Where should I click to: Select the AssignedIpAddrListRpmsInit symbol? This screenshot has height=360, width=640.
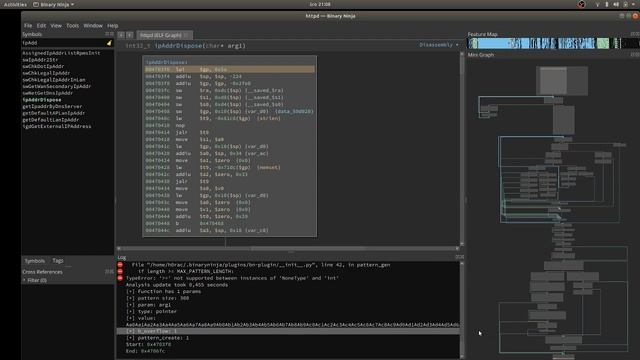[x=61, y=53]
